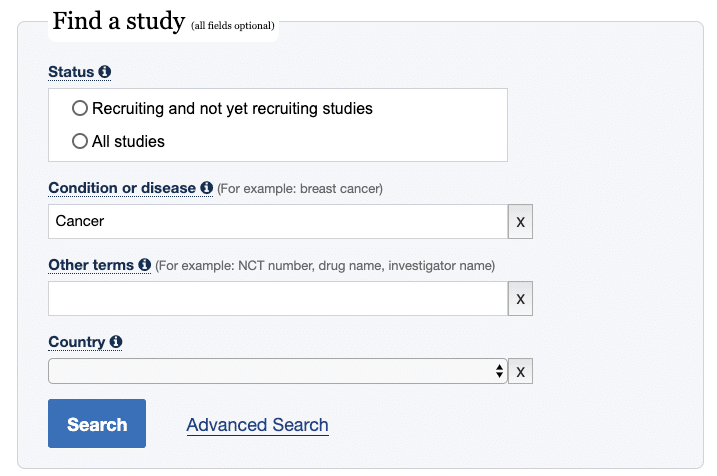Clear the Other terms field with X

coord(520,299)
